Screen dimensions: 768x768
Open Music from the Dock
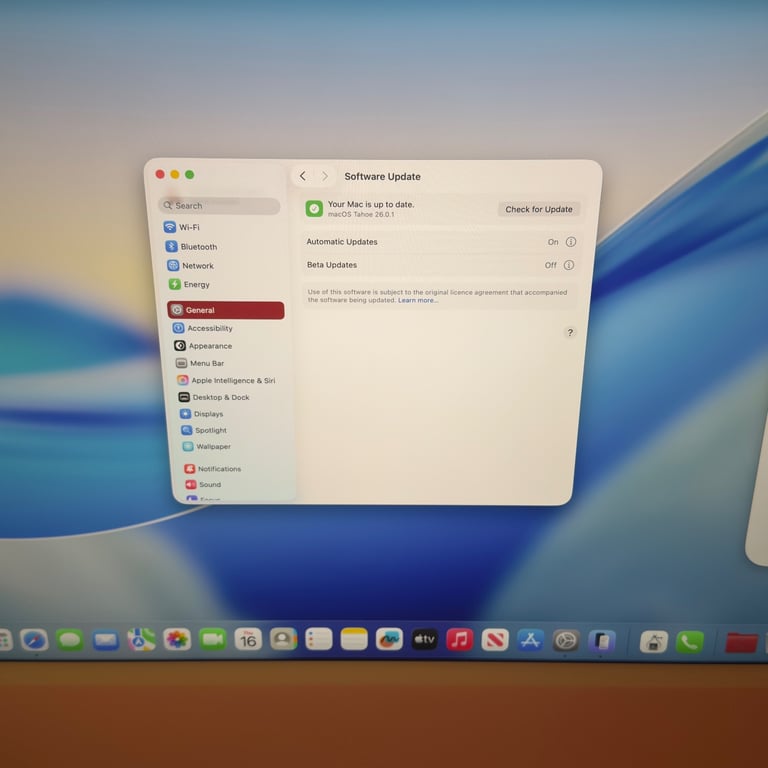pyautogui.click(x=459, y=639)
